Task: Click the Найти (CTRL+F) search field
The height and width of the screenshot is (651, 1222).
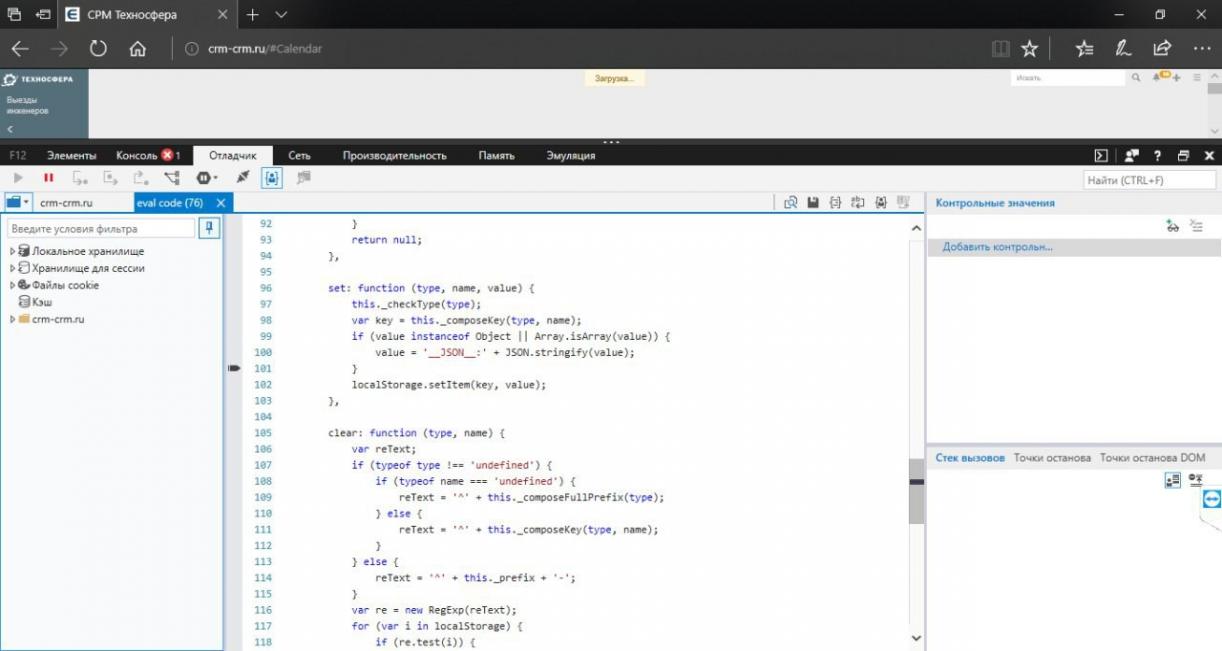Action: point(1149,181)
